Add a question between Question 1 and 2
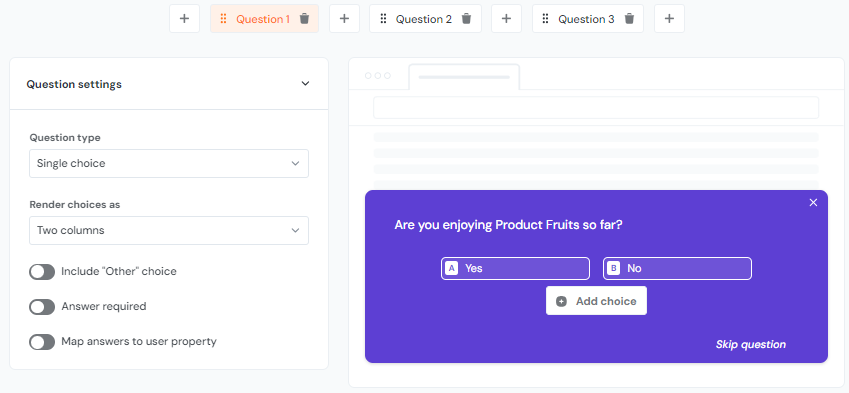 (x=344, y=18)
